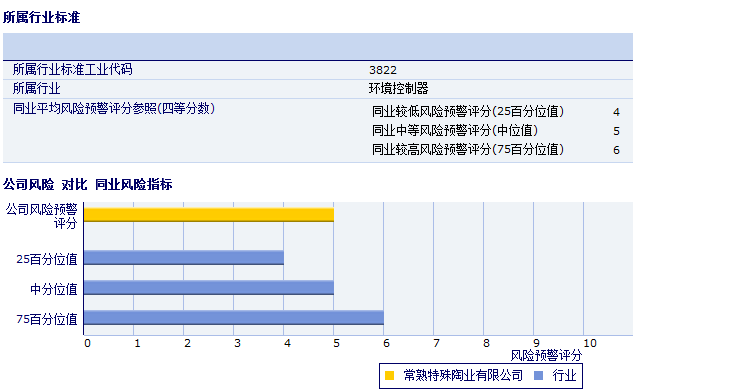The width and height of the screenshot is (747, 389).
Task: Select the yellow 公司风险预警评分 bar
Action: [x=209, y=215]
